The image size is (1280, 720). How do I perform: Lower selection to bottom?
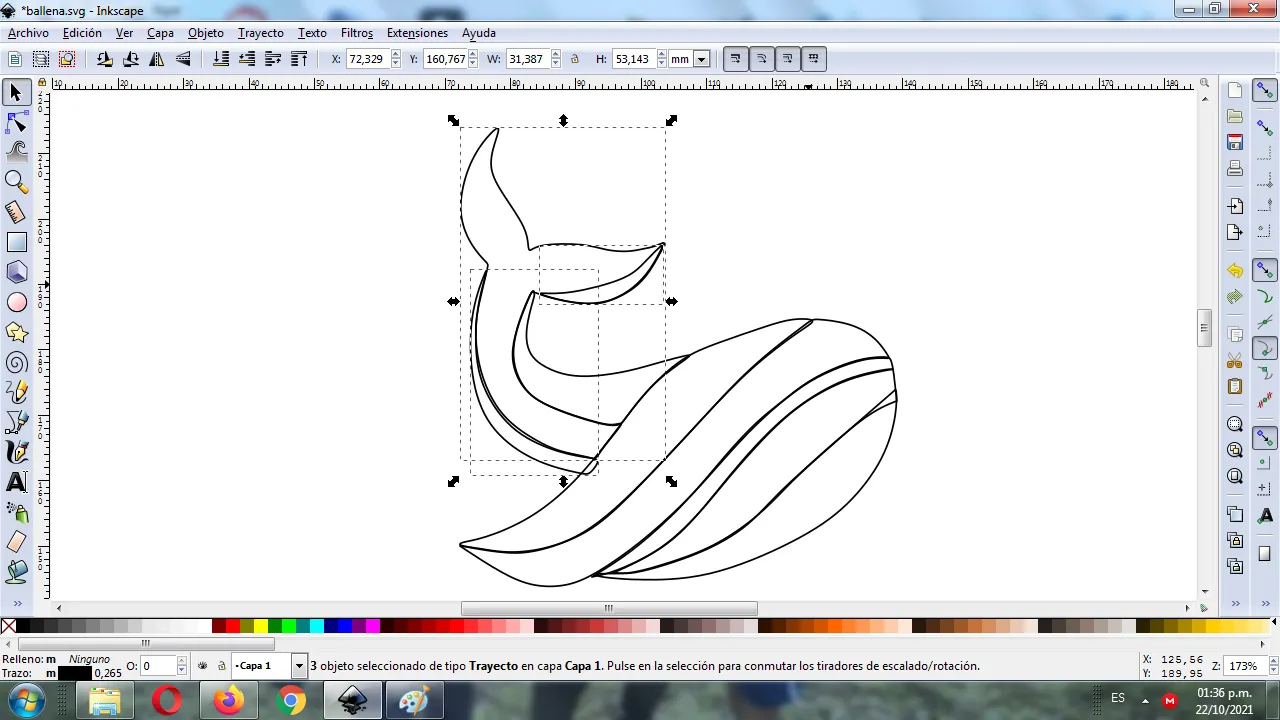coord(221,59)
